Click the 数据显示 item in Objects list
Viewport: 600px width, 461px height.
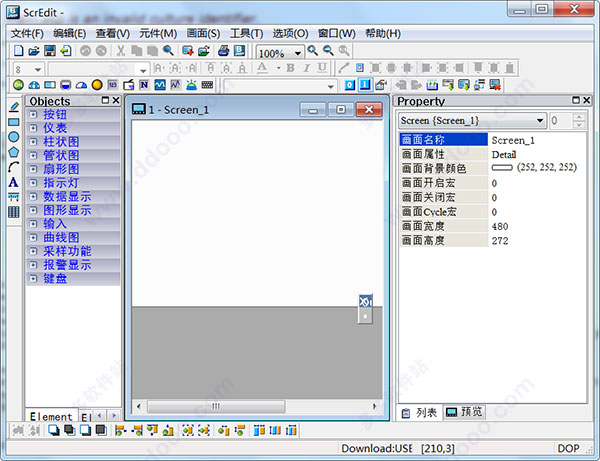[x=67, y=197]
